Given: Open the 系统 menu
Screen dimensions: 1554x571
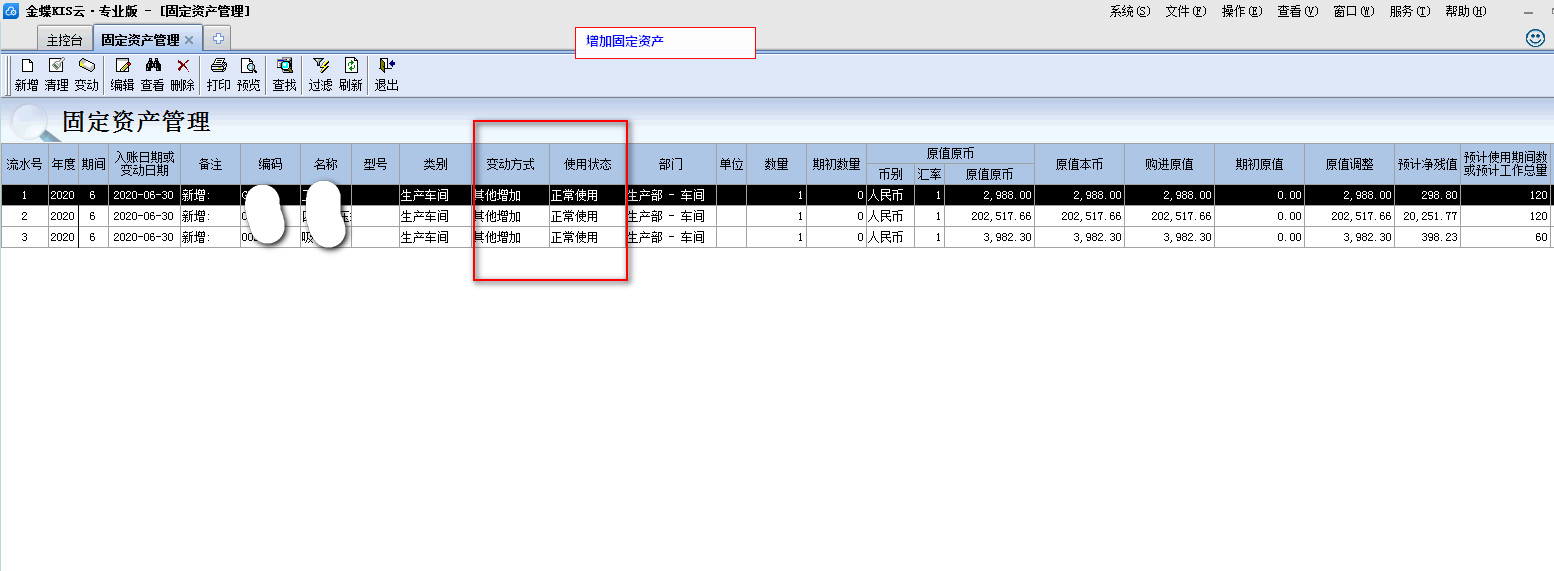Looking at the screenshot, I should [1130, 12].
